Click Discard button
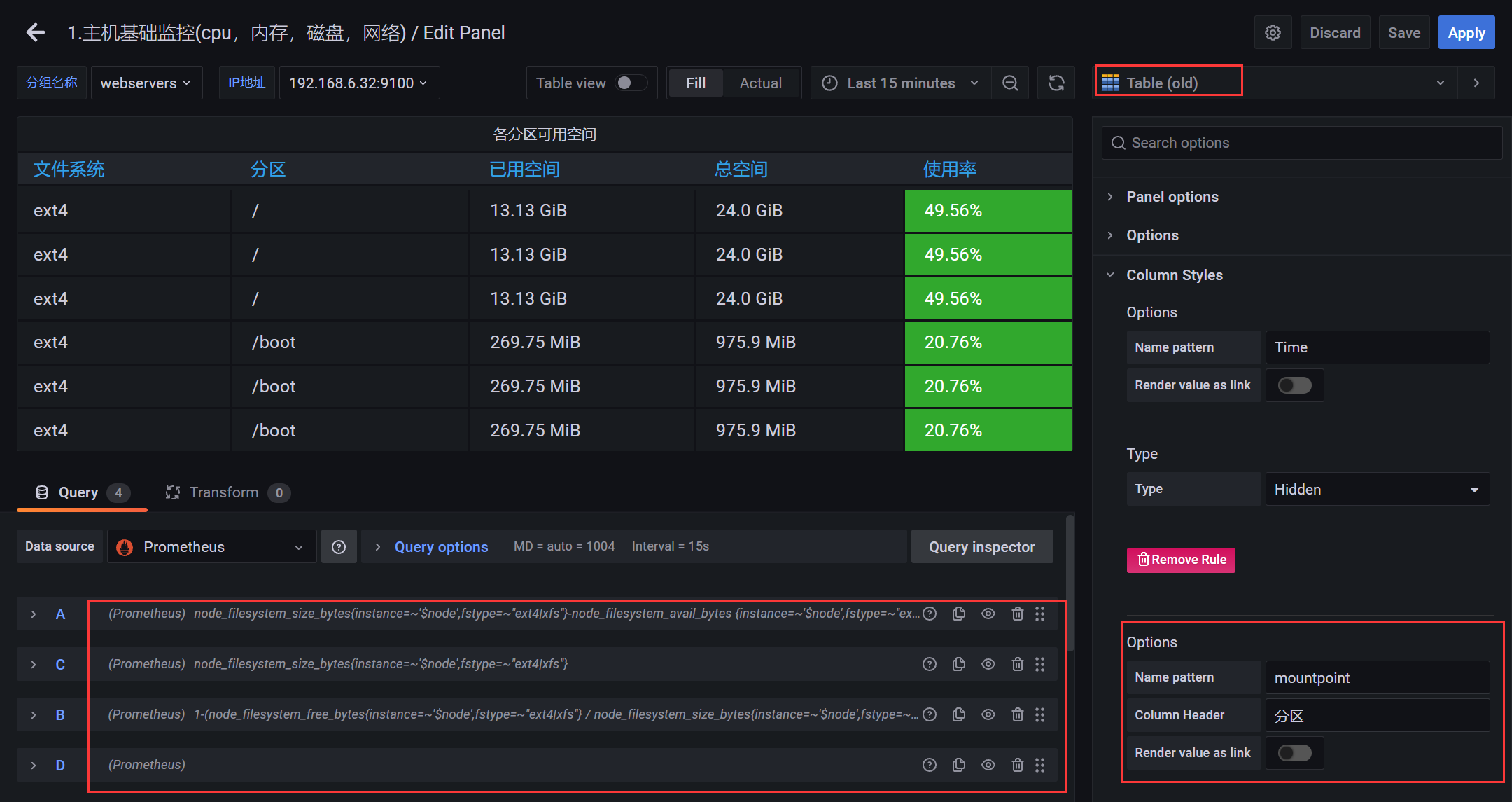 tap(1335, 33)
